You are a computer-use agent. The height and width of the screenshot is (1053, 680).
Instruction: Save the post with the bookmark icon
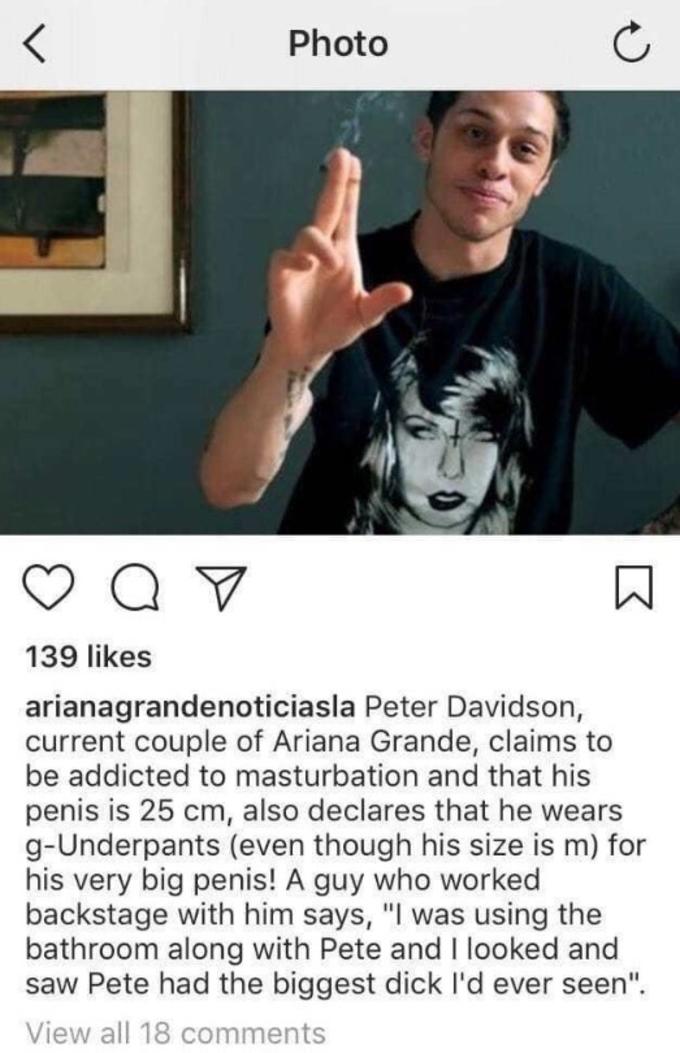tap(633, 588)
